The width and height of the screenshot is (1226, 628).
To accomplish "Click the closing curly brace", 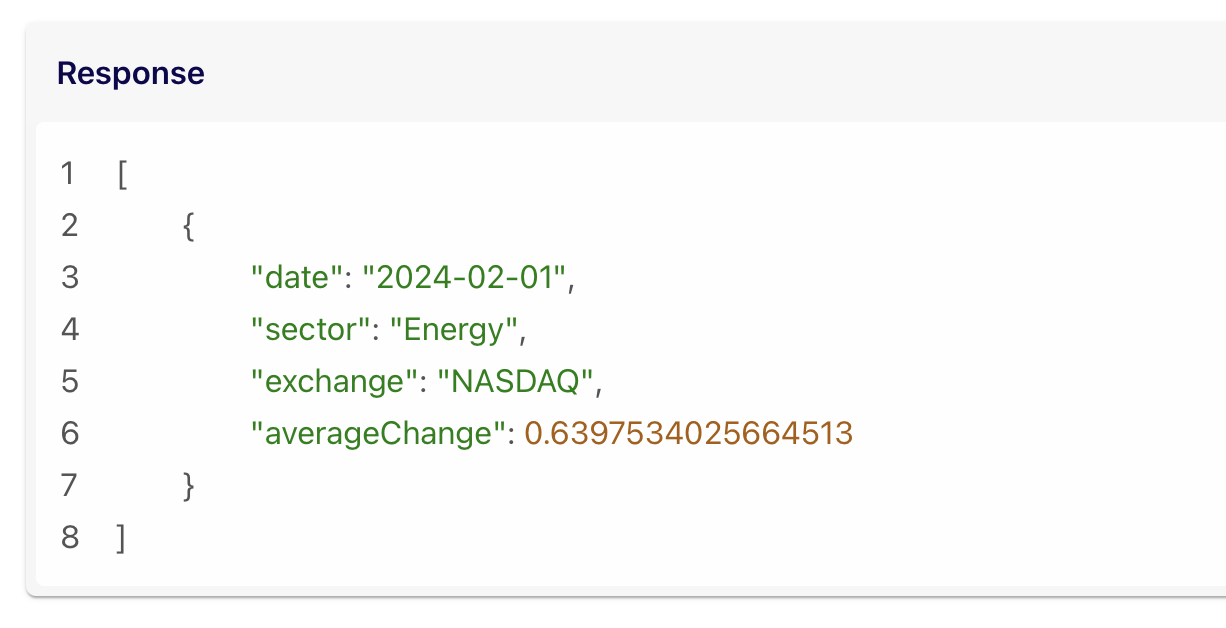I will (188, 486).
